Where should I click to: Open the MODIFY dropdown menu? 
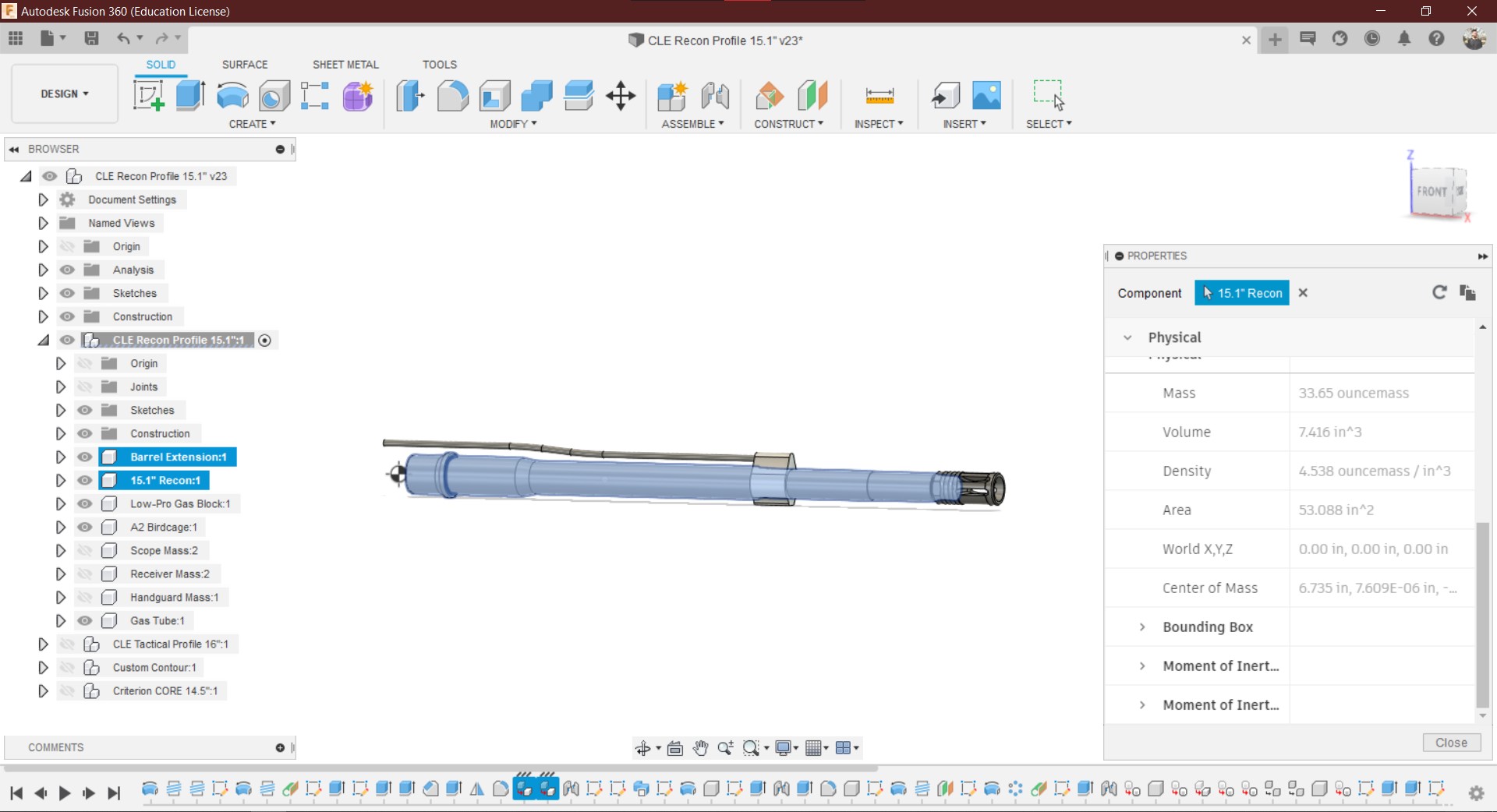click(x=513, y=124)
